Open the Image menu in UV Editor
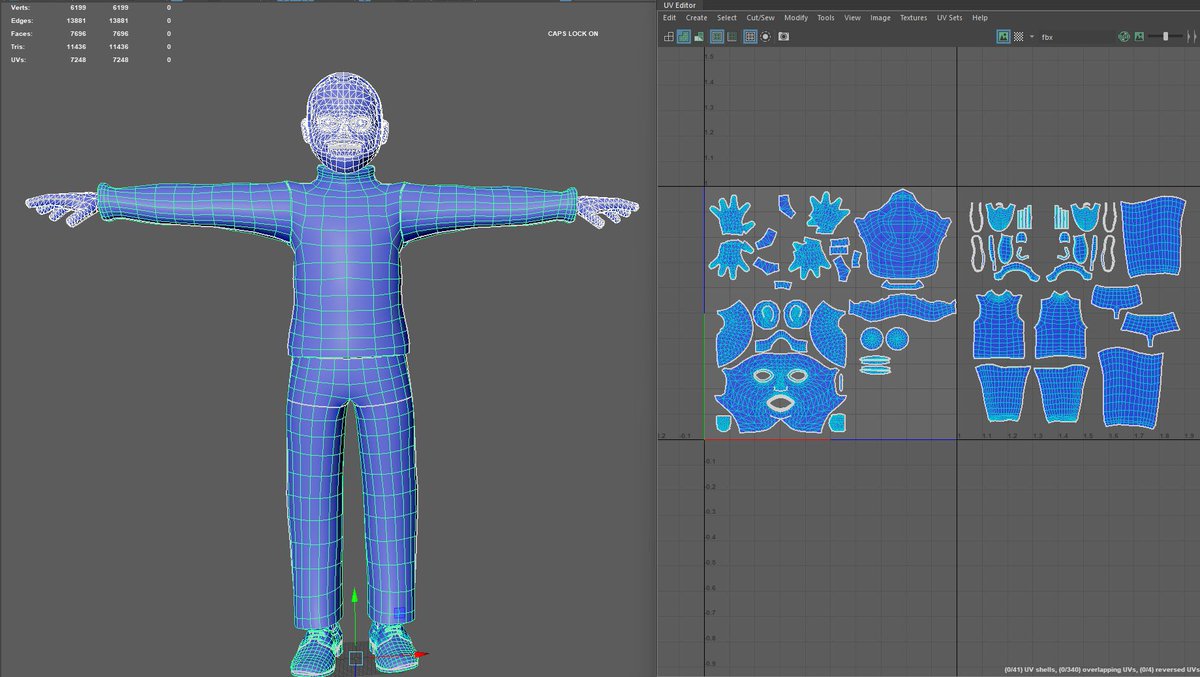Image resolution: width=1200 pixels, height=677 pixels. [880, 18]
